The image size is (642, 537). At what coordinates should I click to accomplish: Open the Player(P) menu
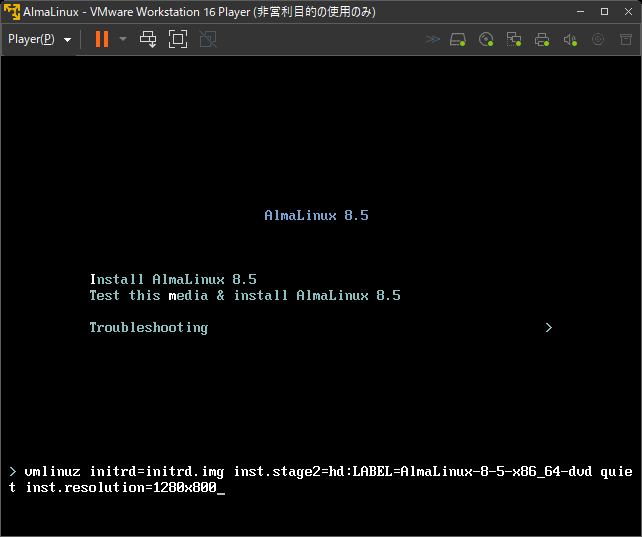(31, 39)
